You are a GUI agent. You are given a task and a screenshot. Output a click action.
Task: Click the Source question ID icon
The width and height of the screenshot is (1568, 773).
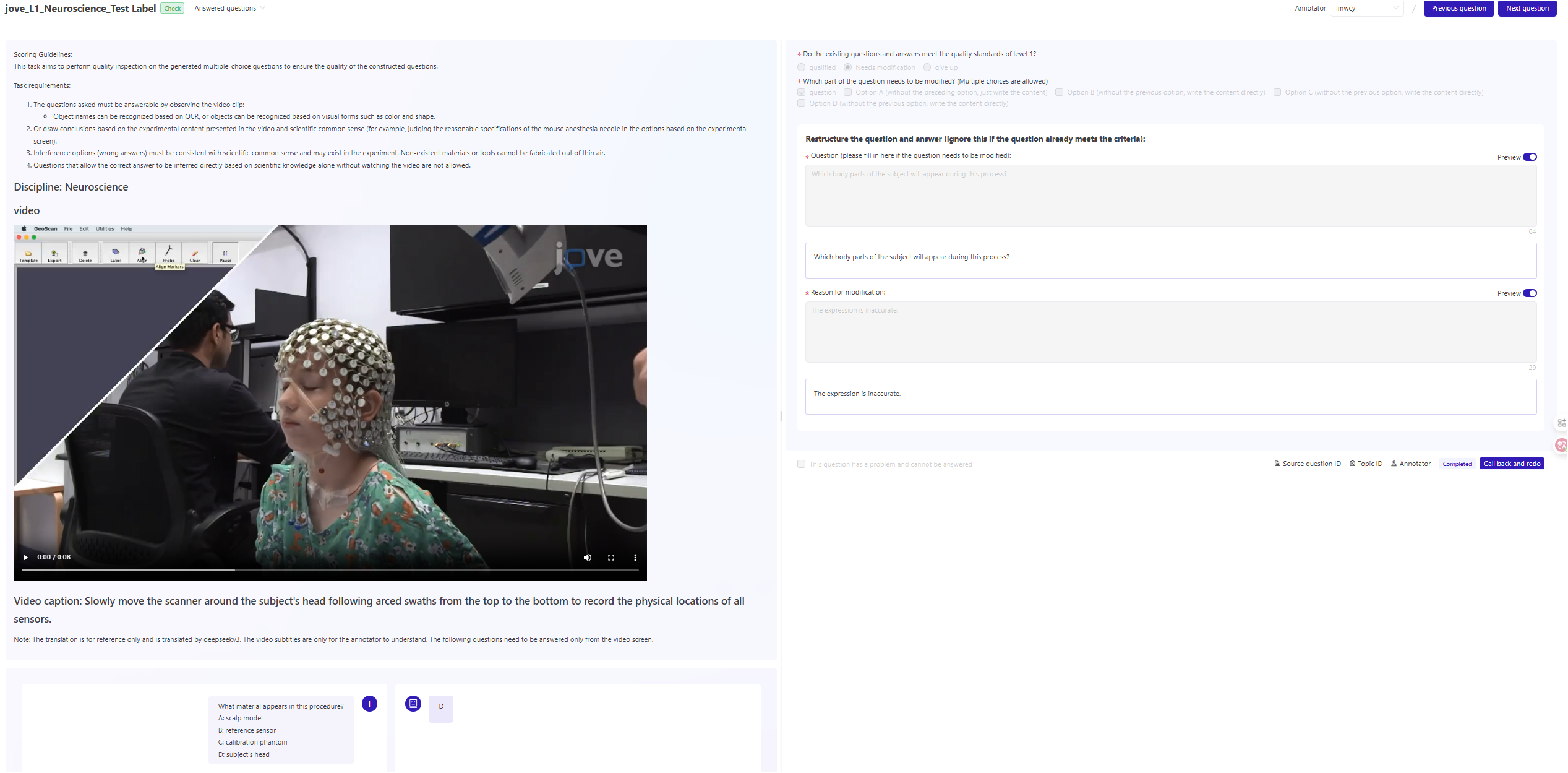[x=1277, y=464]
